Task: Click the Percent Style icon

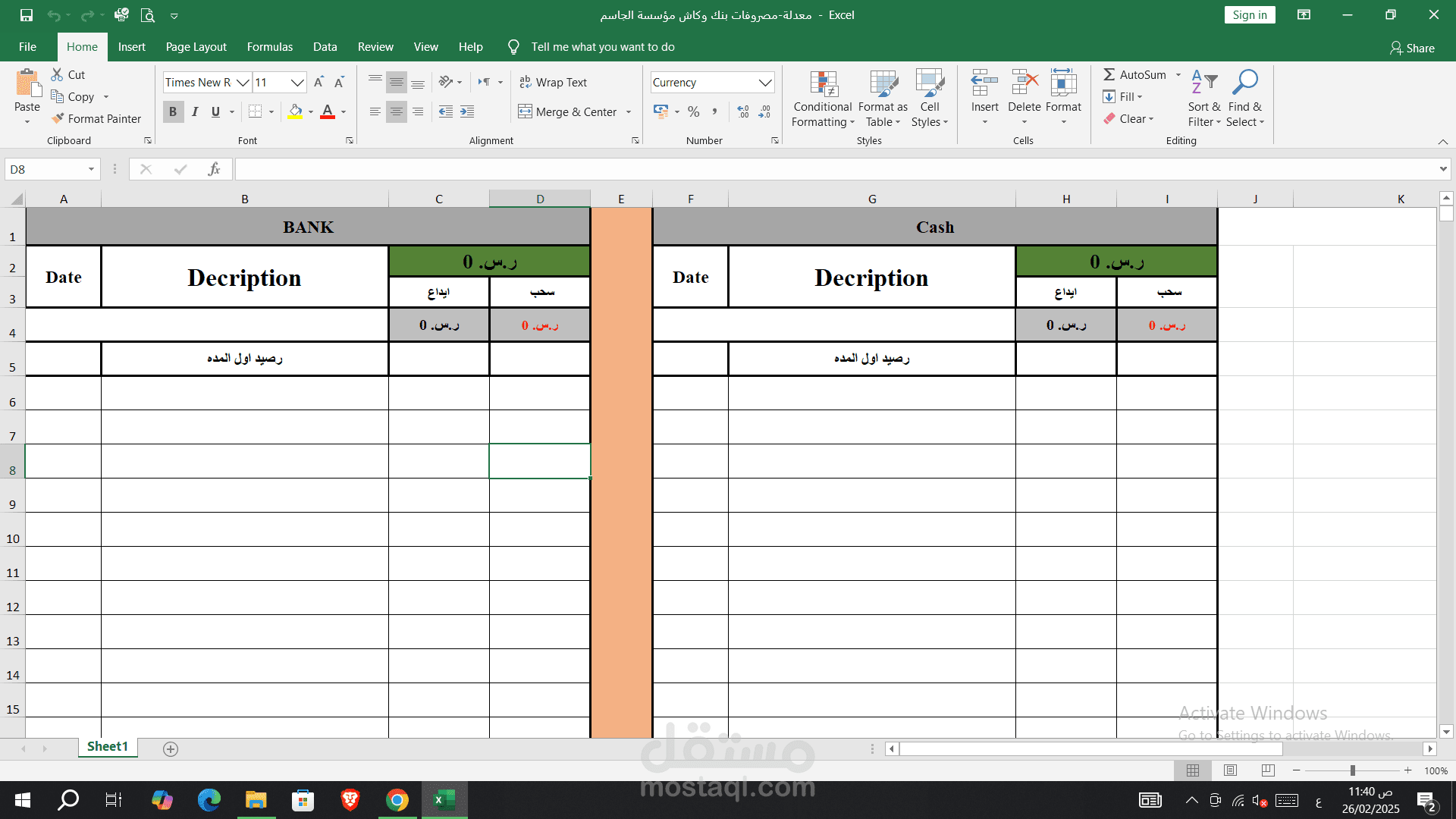Action: [693, 111]
